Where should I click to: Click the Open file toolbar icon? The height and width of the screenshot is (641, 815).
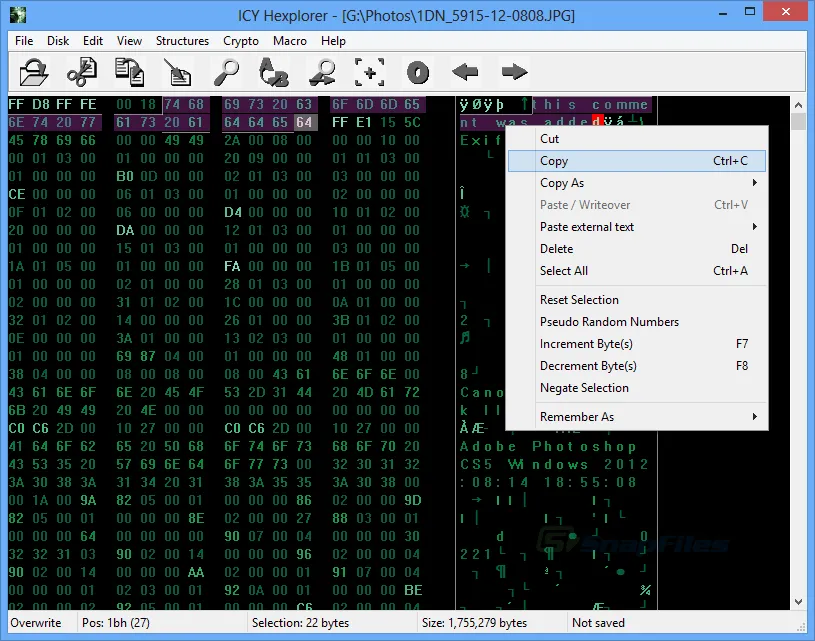[34, 72]
